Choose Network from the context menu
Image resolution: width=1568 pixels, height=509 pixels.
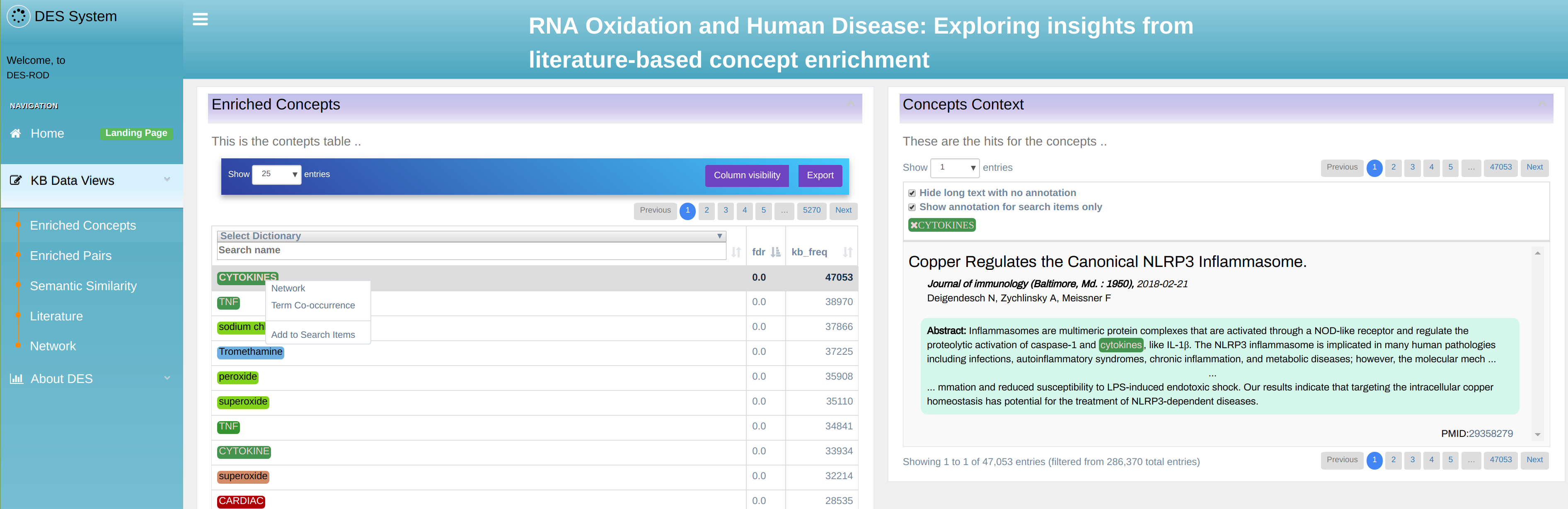288,288
